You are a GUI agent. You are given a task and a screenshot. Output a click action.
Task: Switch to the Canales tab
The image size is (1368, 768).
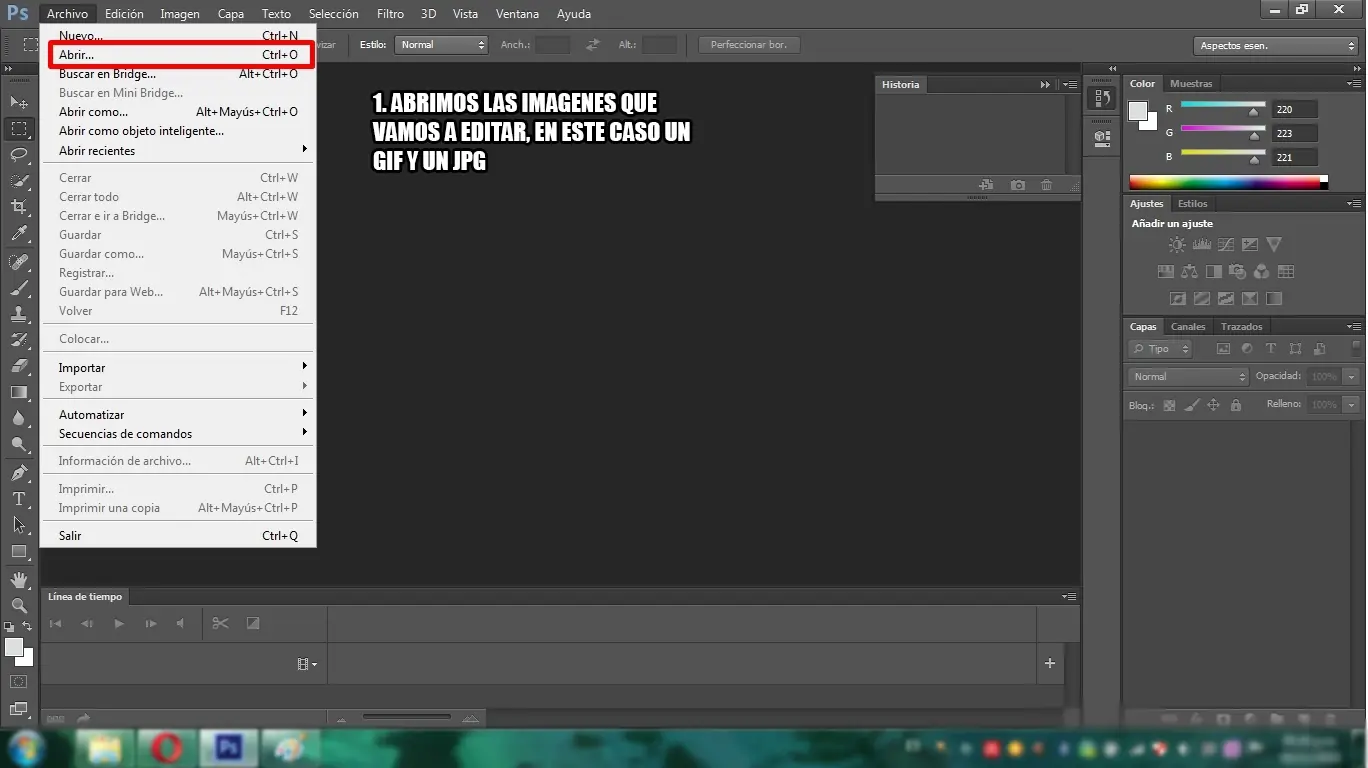[x=1188, y=327]
